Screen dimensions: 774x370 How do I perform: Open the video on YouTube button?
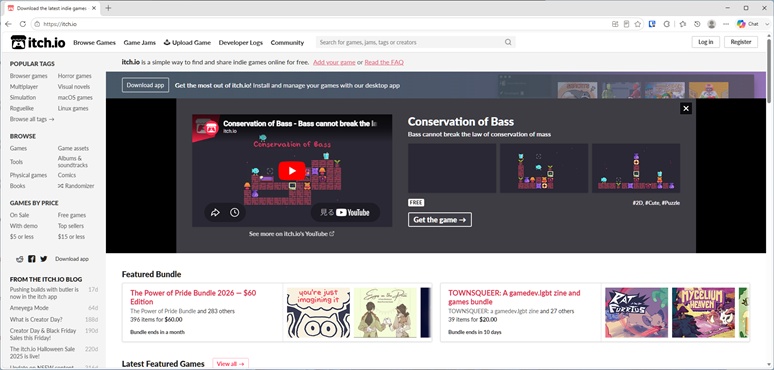[345, 213]
